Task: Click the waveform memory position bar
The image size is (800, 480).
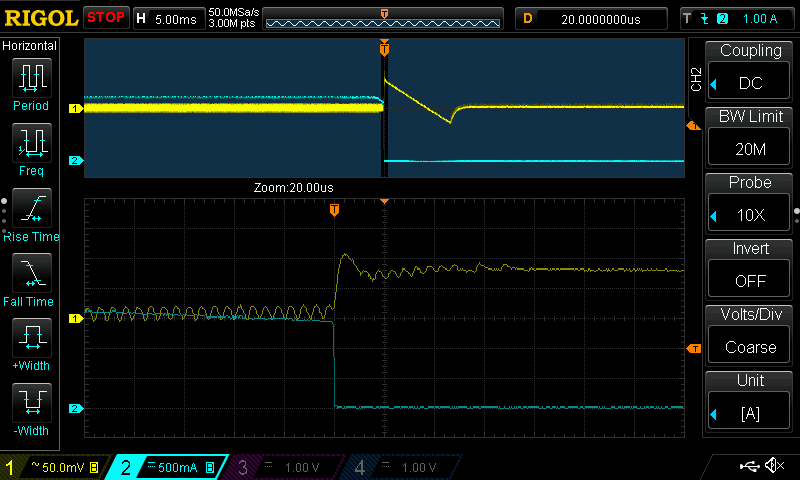Action: tap(384, 19)
